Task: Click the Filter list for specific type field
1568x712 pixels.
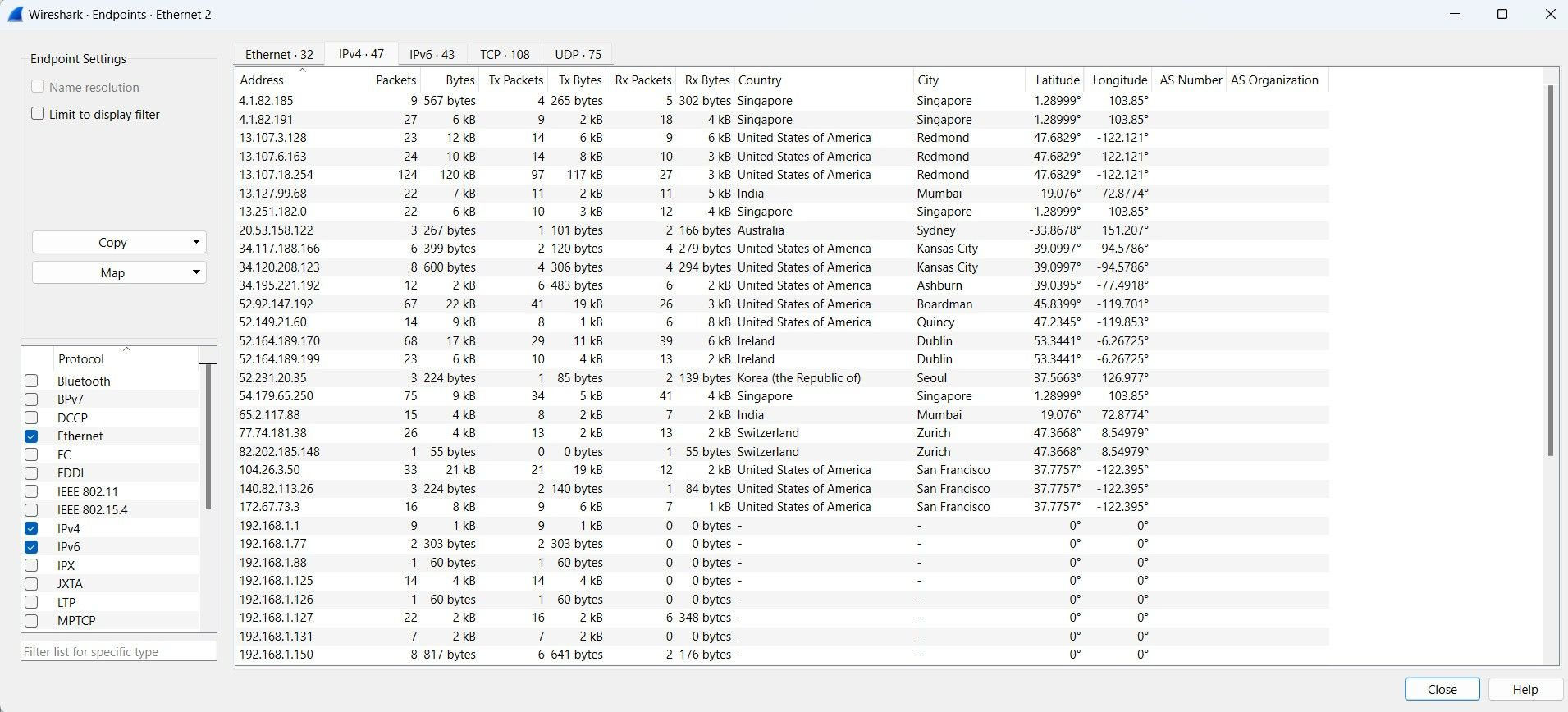Action: [119, 651]
